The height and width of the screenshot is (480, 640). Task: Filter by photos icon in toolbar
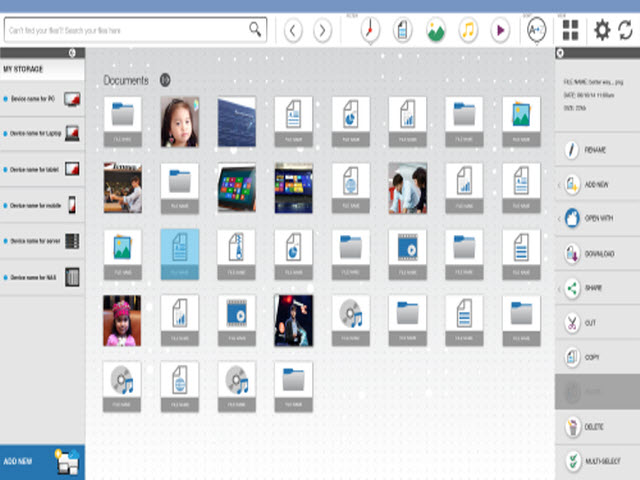[x=435, y=31]
